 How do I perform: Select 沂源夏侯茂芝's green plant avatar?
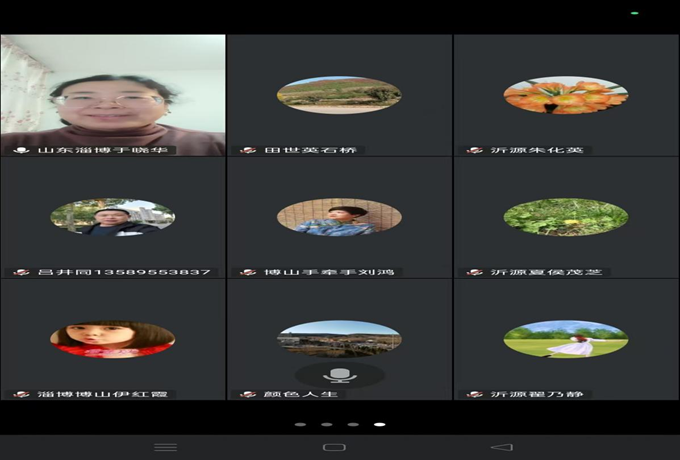point(566,217)
